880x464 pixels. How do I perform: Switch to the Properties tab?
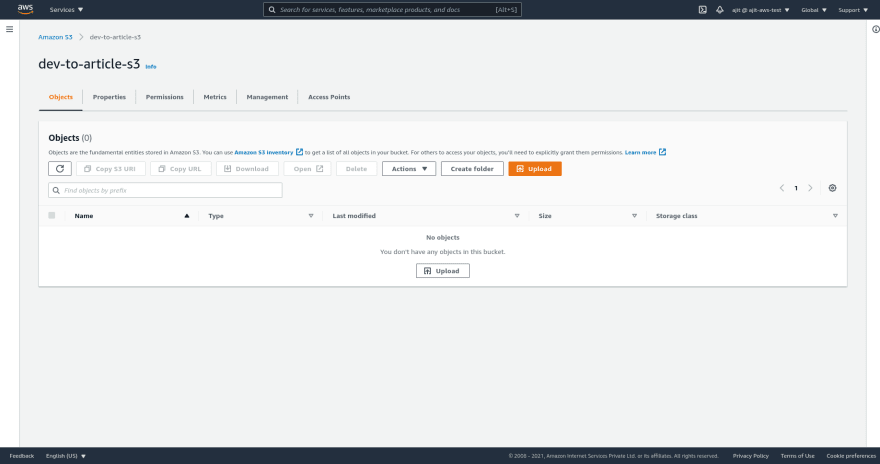pyautogui.click(x=109, y=97)
